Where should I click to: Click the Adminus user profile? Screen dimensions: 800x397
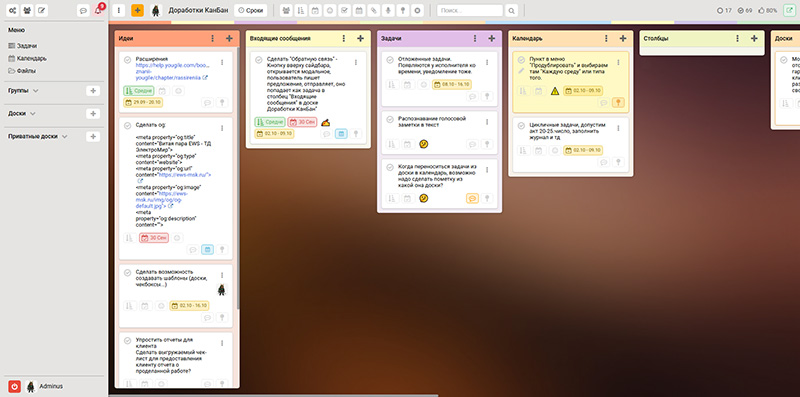[x=45, y=386]
